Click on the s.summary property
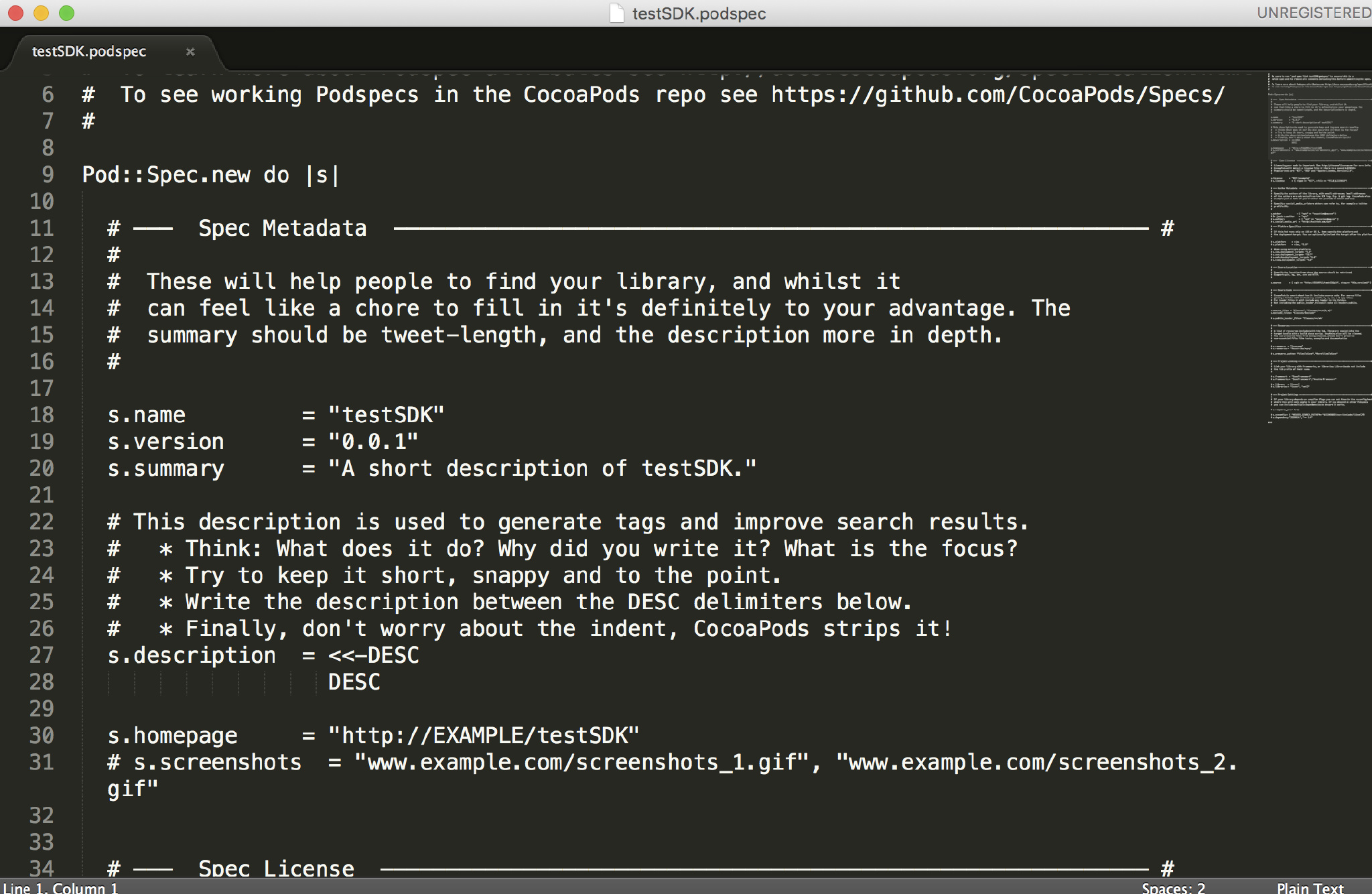1372x894 pixels. coord(166,468)
